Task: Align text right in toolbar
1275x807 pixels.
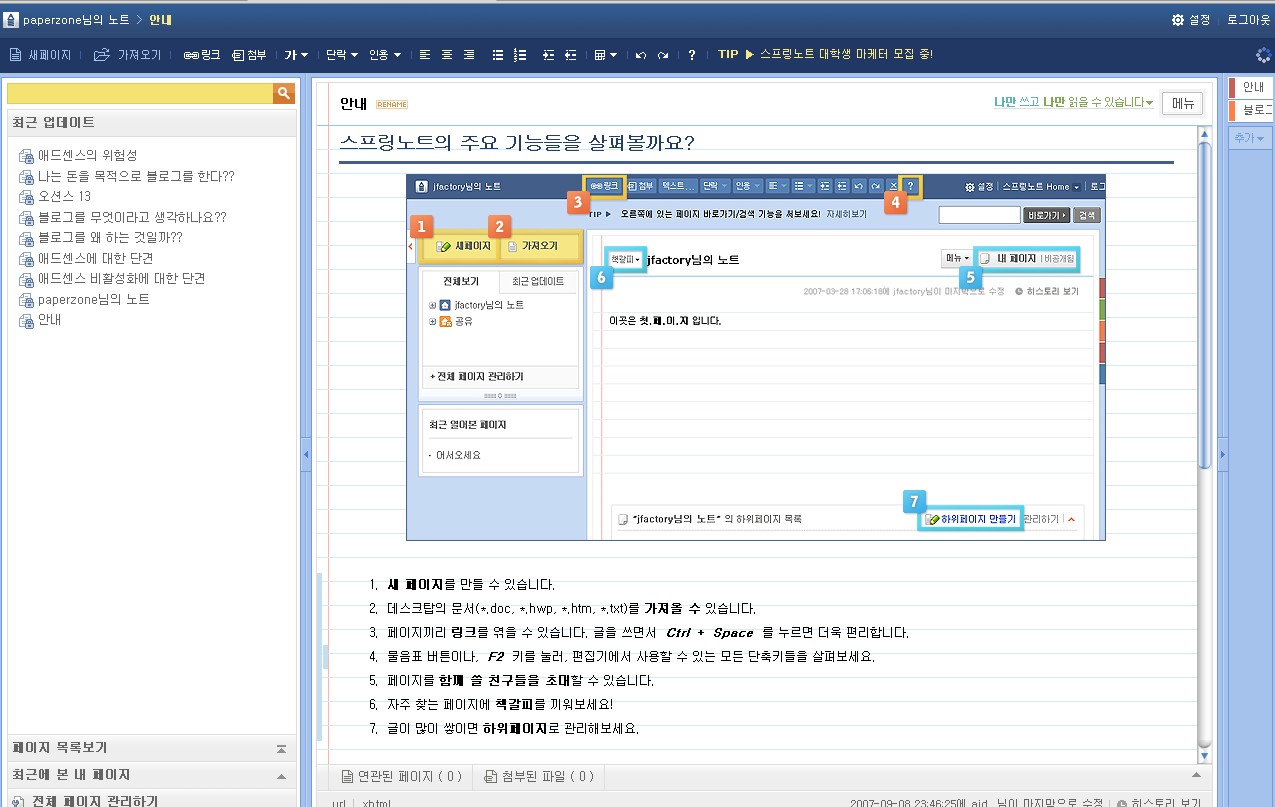Action: 469,55
